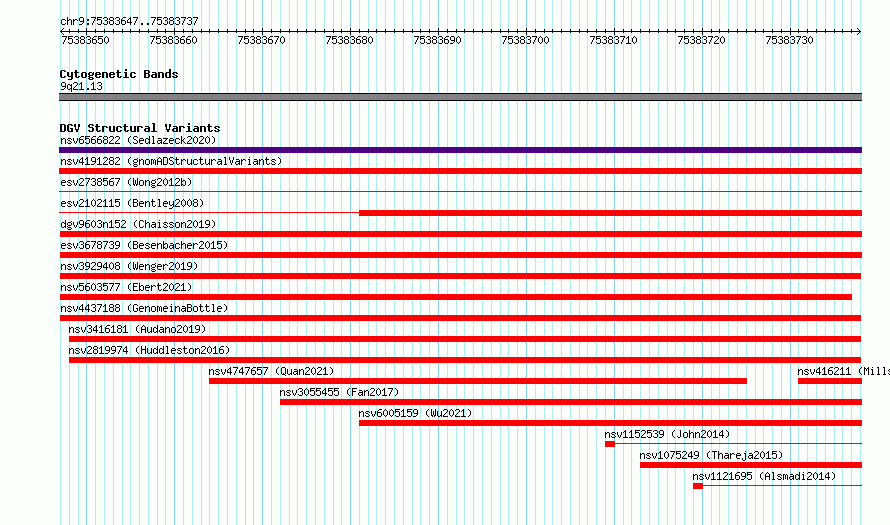Image resolution: width=890 pixels, height=525 pixels.
Task: Click ruler position 75383700
Action: 525,40
